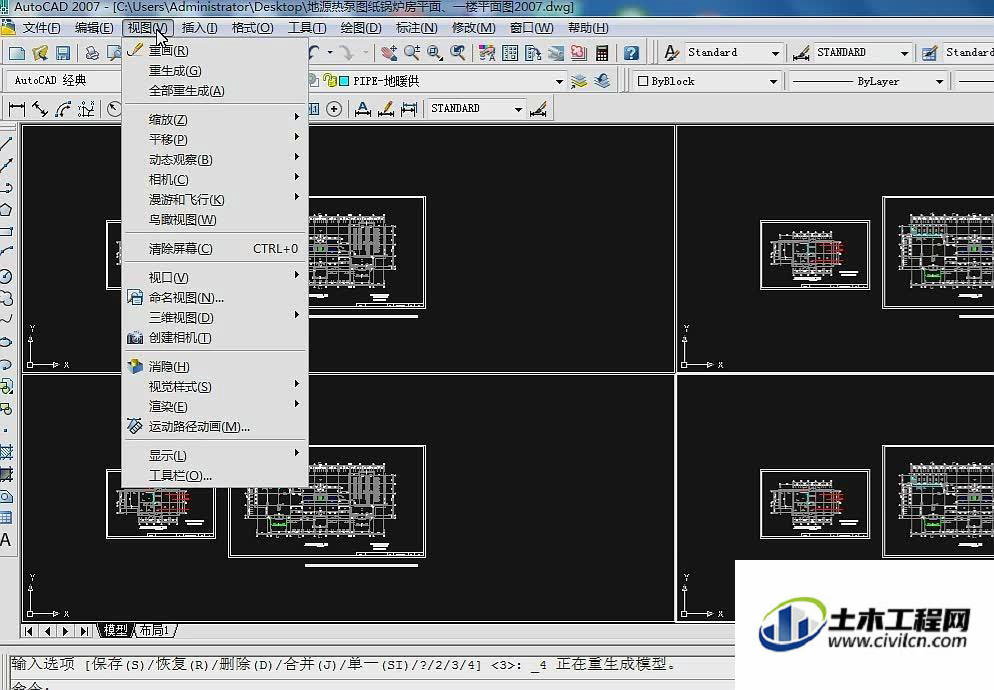Viewport: 994px width, 690px height.
Task: Toggle the PIPE-地暖供 layer lock icon
Action: [x=330, y=81]
